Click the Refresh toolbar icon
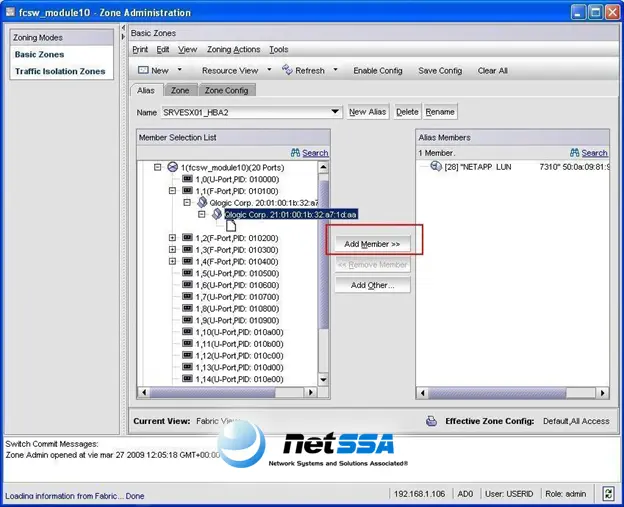Screen dimensions: 624x507 (x=287, y=70)
